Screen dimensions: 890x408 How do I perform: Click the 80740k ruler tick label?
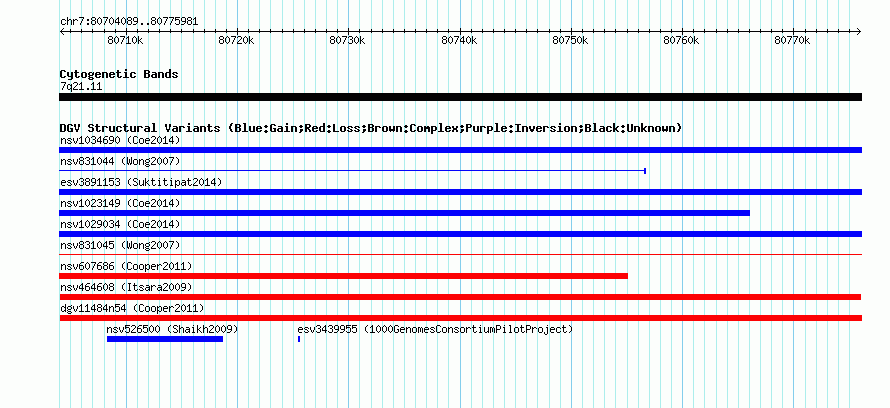(459, 41)
